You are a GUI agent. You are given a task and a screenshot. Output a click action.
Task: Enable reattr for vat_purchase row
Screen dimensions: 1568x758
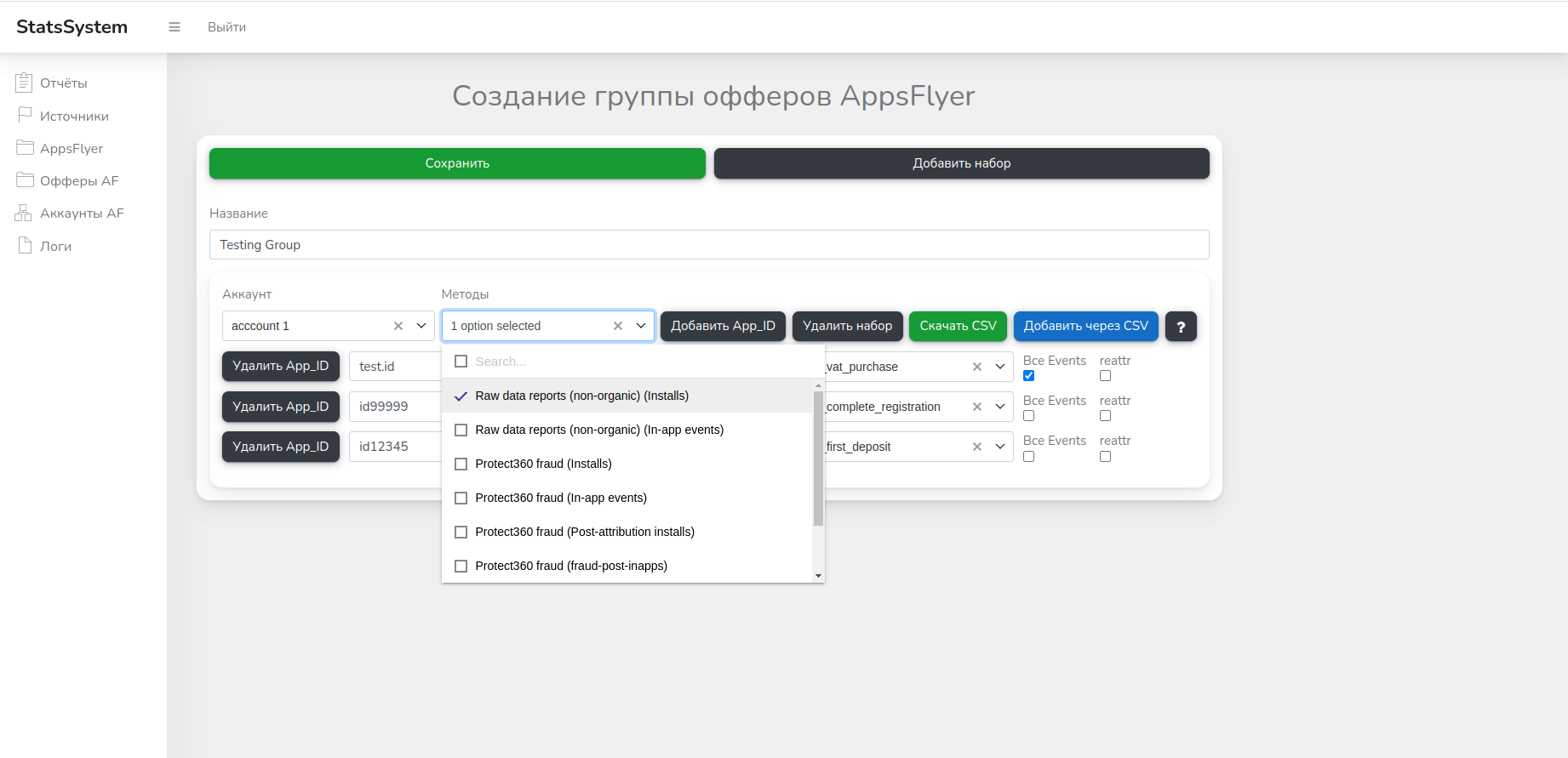tap(1106, 376)
